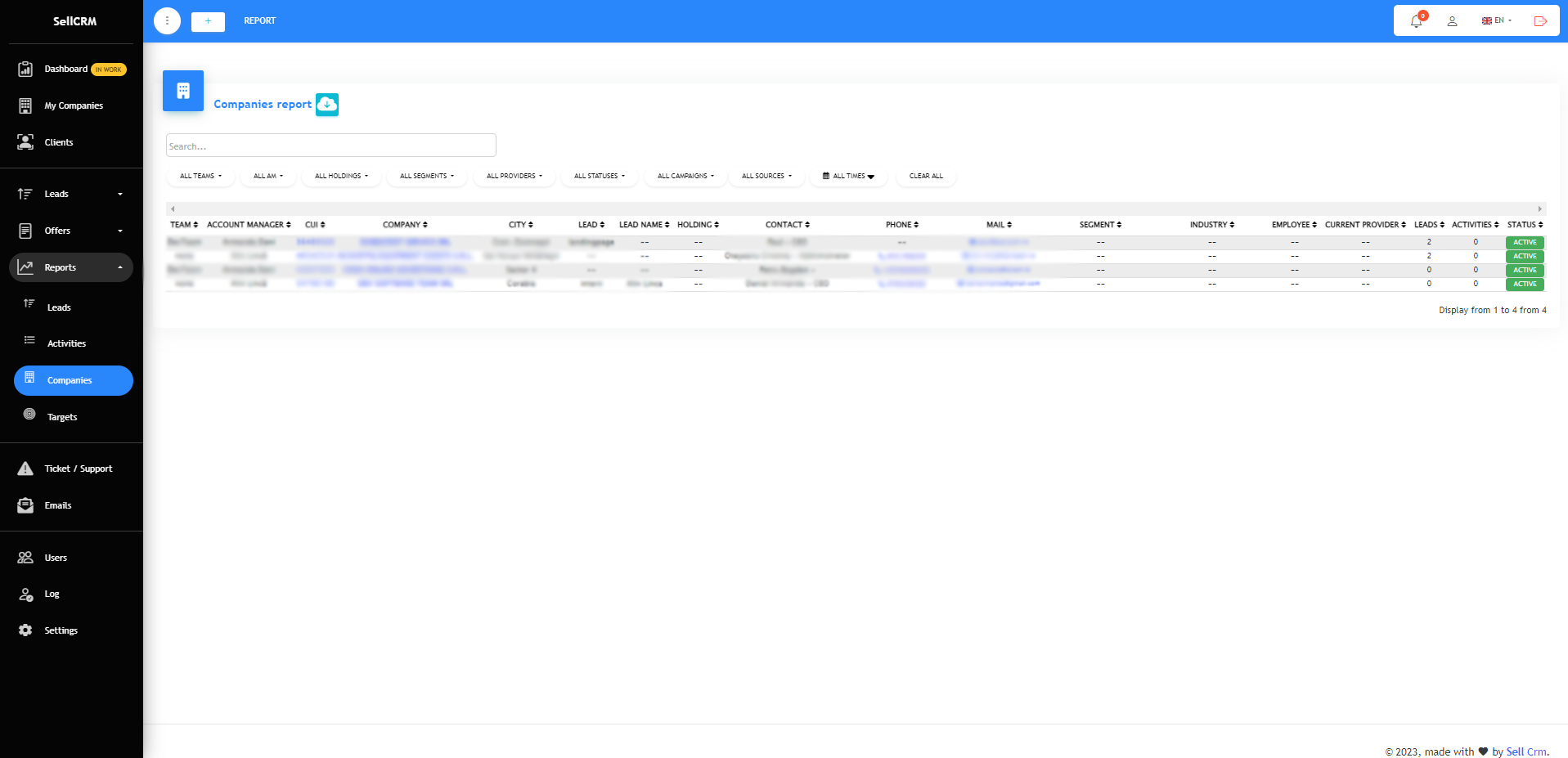Open the All Times date filter
The width and height of the screenshot is (1568, 758).
click(x=848, y=176)
